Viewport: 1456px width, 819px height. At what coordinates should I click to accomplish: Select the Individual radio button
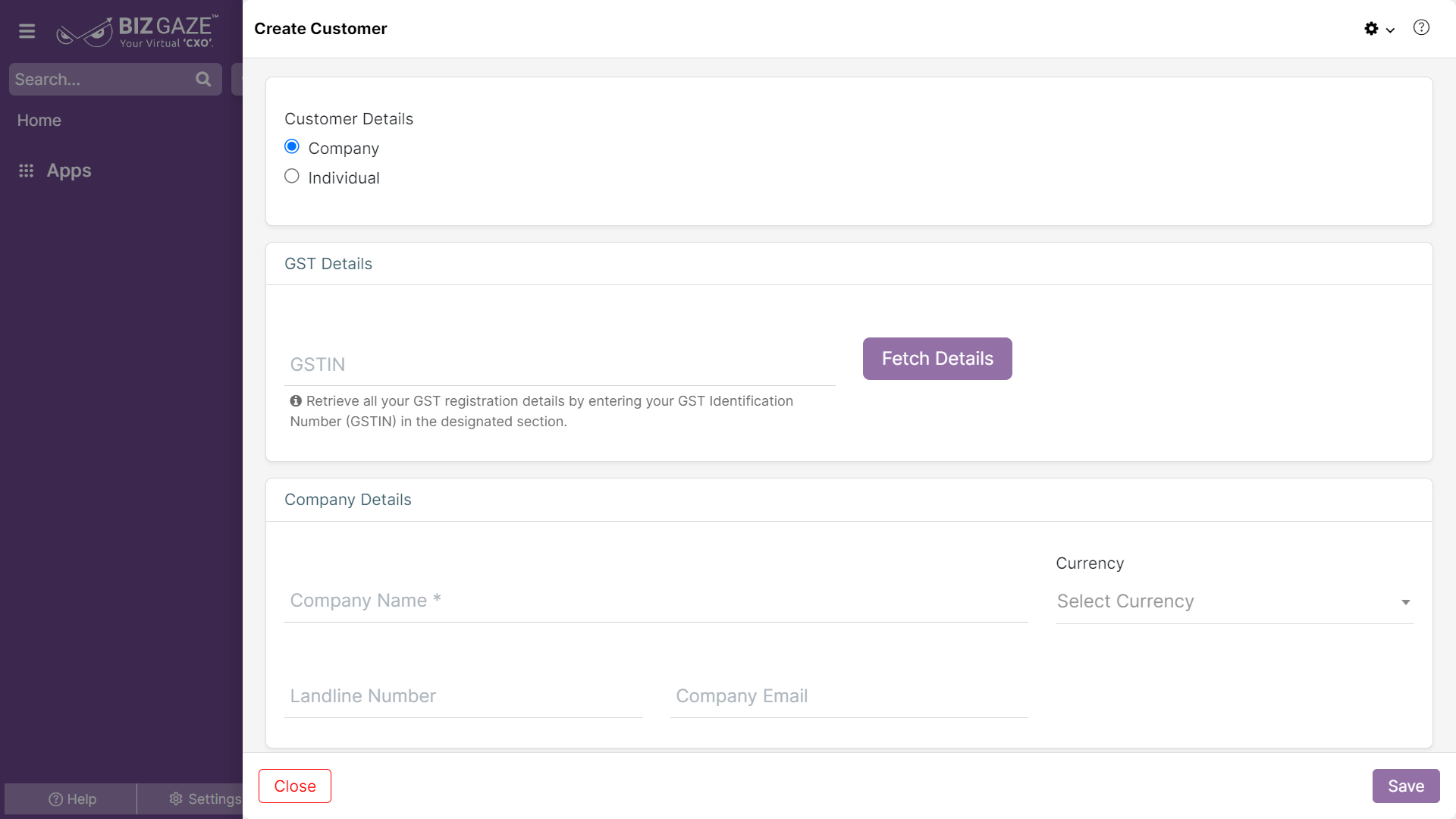292,176
